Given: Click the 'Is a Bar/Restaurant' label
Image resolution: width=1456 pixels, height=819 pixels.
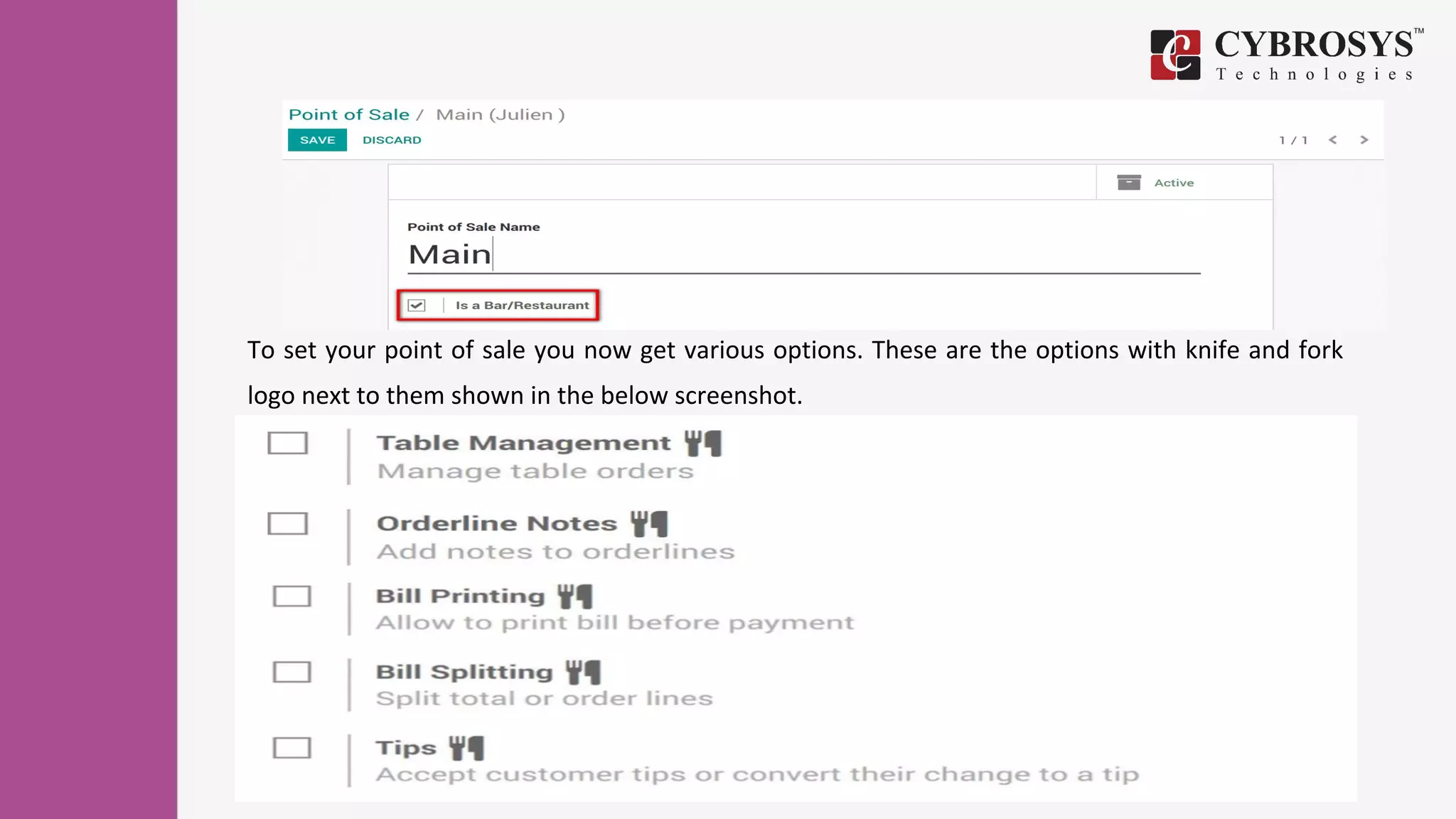Looking at the screenshot, I should [523, 306].
